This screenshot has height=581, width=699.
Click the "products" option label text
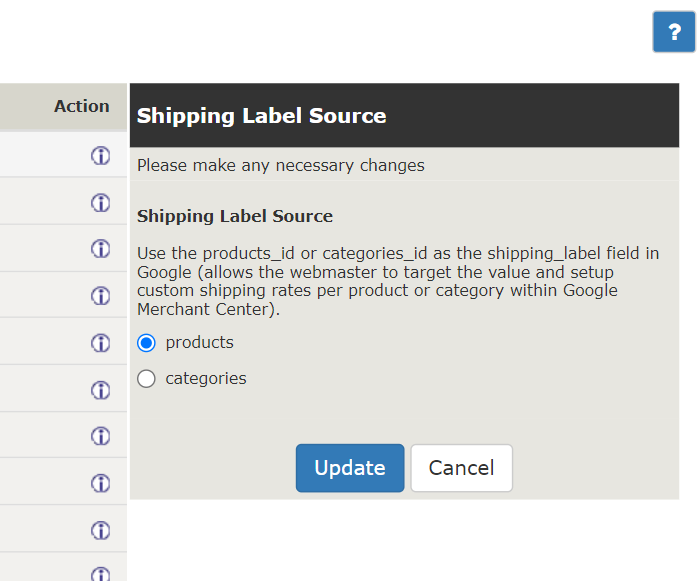pyautogui.click(x=200, y=342)
